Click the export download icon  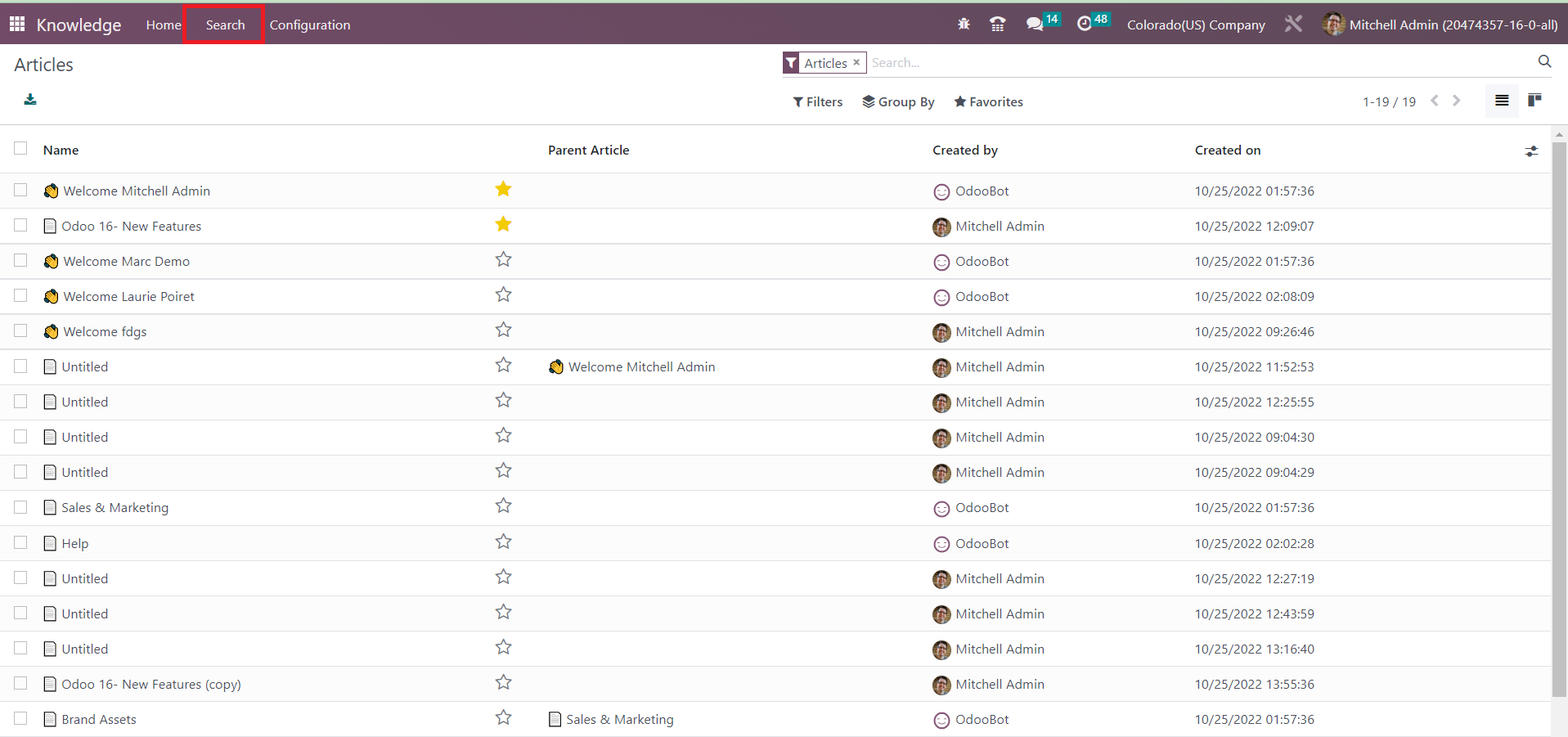[x=30, y=100]
